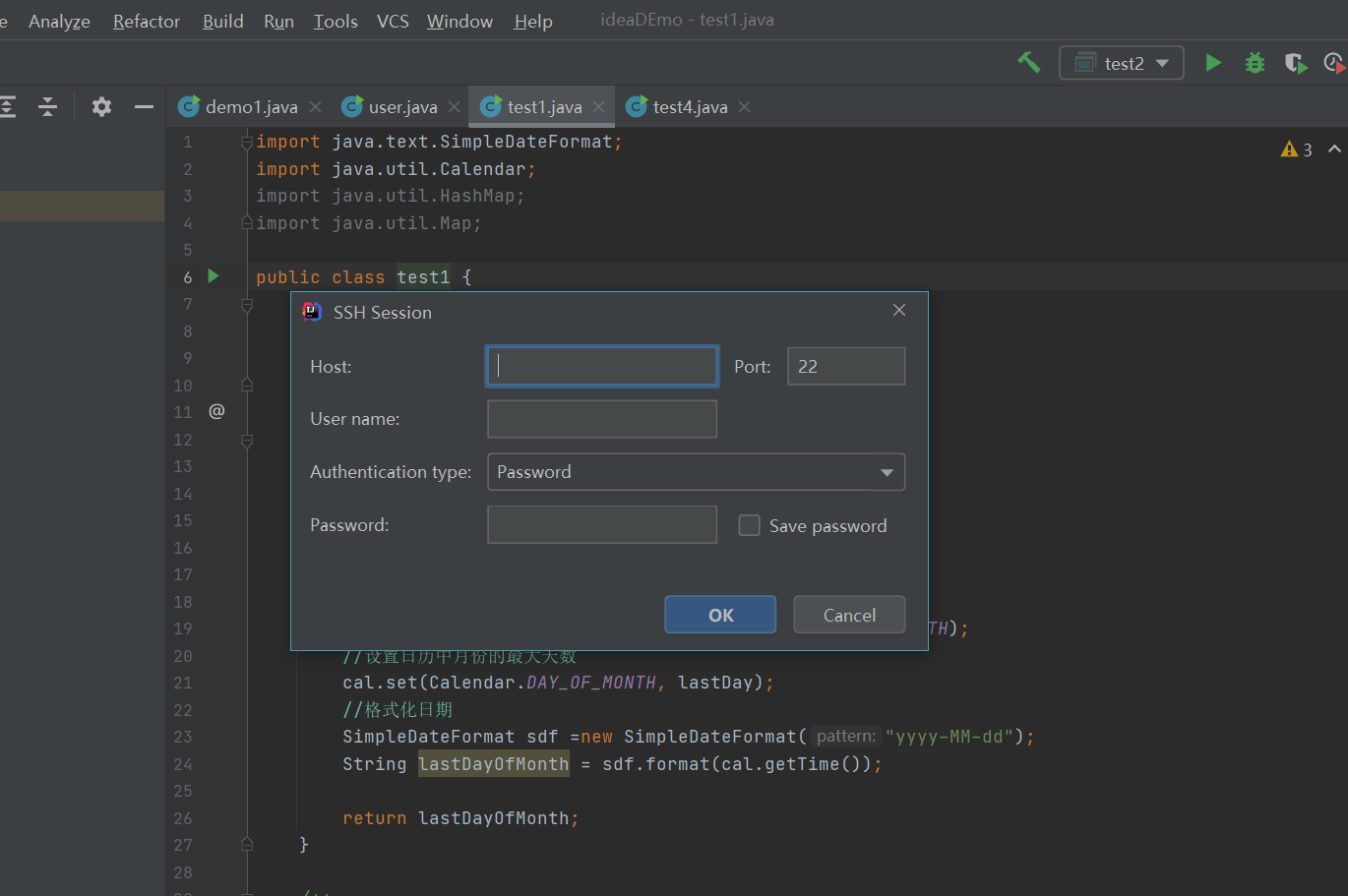Click the return keyword on line 26
1348x896 pixels.
pyautogui.click(x=374, y=818)
